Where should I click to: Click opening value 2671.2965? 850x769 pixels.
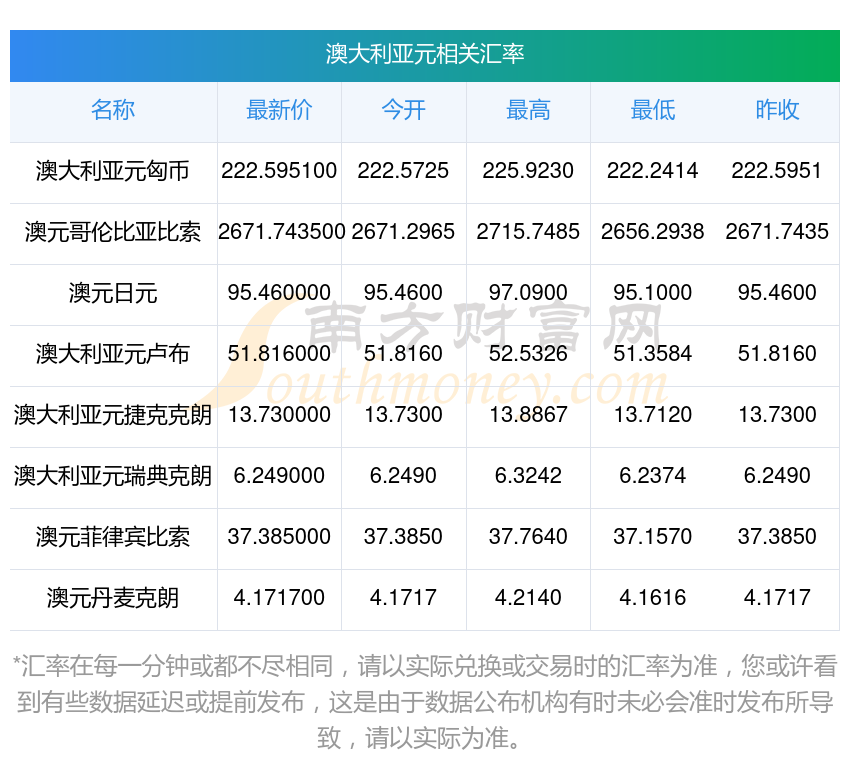point(403,232)
